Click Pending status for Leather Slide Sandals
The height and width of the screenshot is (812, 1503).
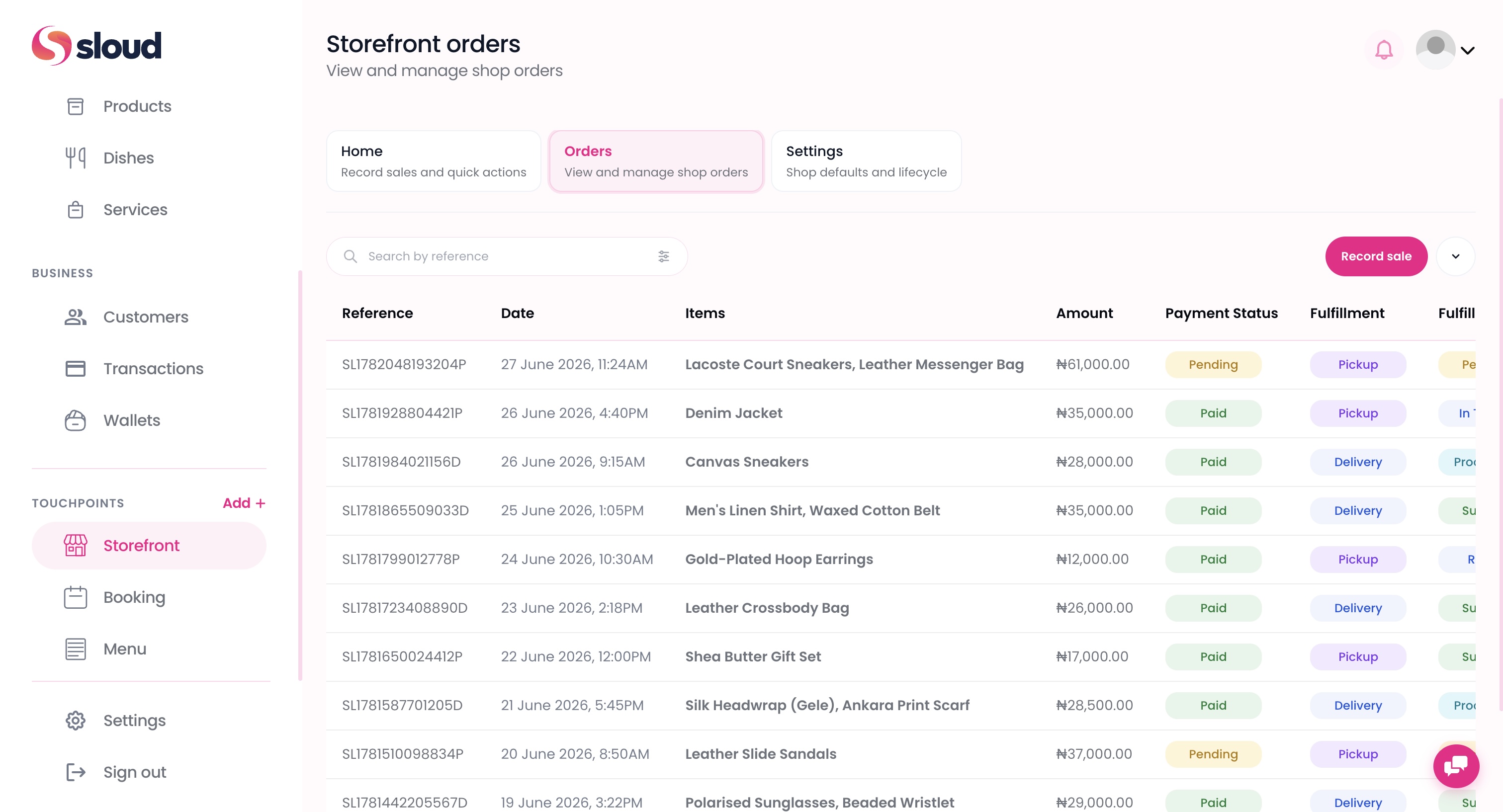[1213, 754]
